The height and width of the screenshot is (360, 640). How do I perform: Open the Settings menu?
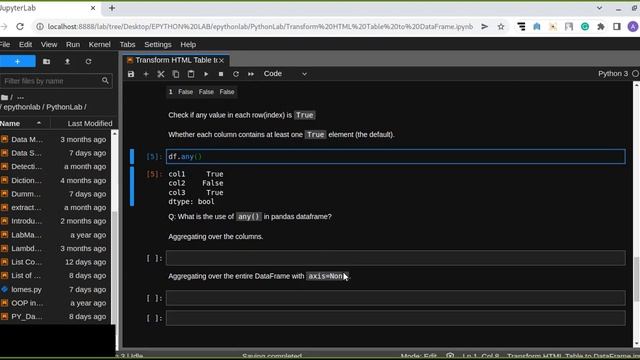pyautogui.click(x=158, y=44)
